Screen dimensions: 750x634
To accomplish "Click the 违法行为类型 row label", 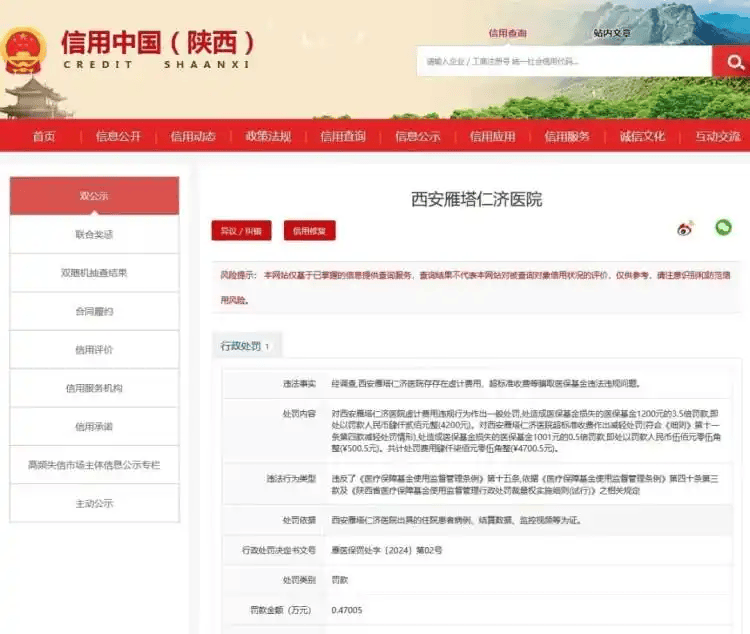I will (x=291, y=478).
